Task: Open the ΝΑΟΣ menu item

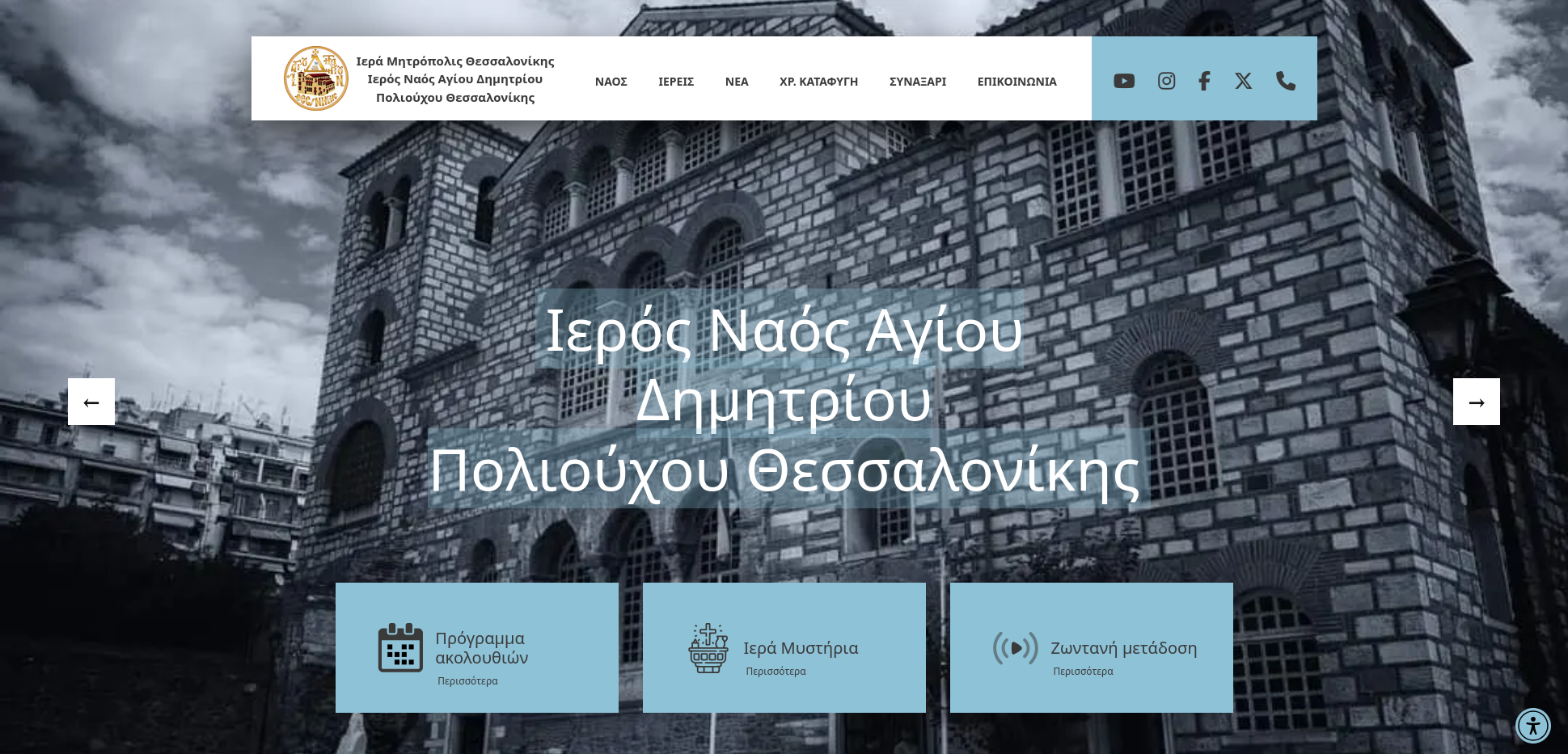Action: [x=611, y=82]
